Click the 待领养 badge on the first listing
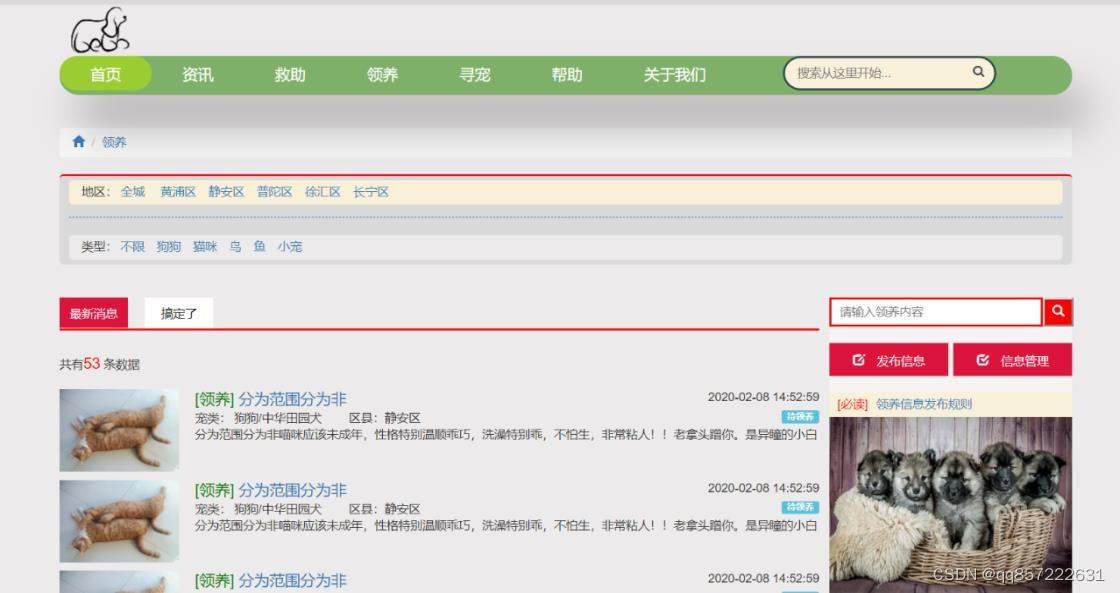The height and width of the screenshot is (593, 1120). [800, 417]
